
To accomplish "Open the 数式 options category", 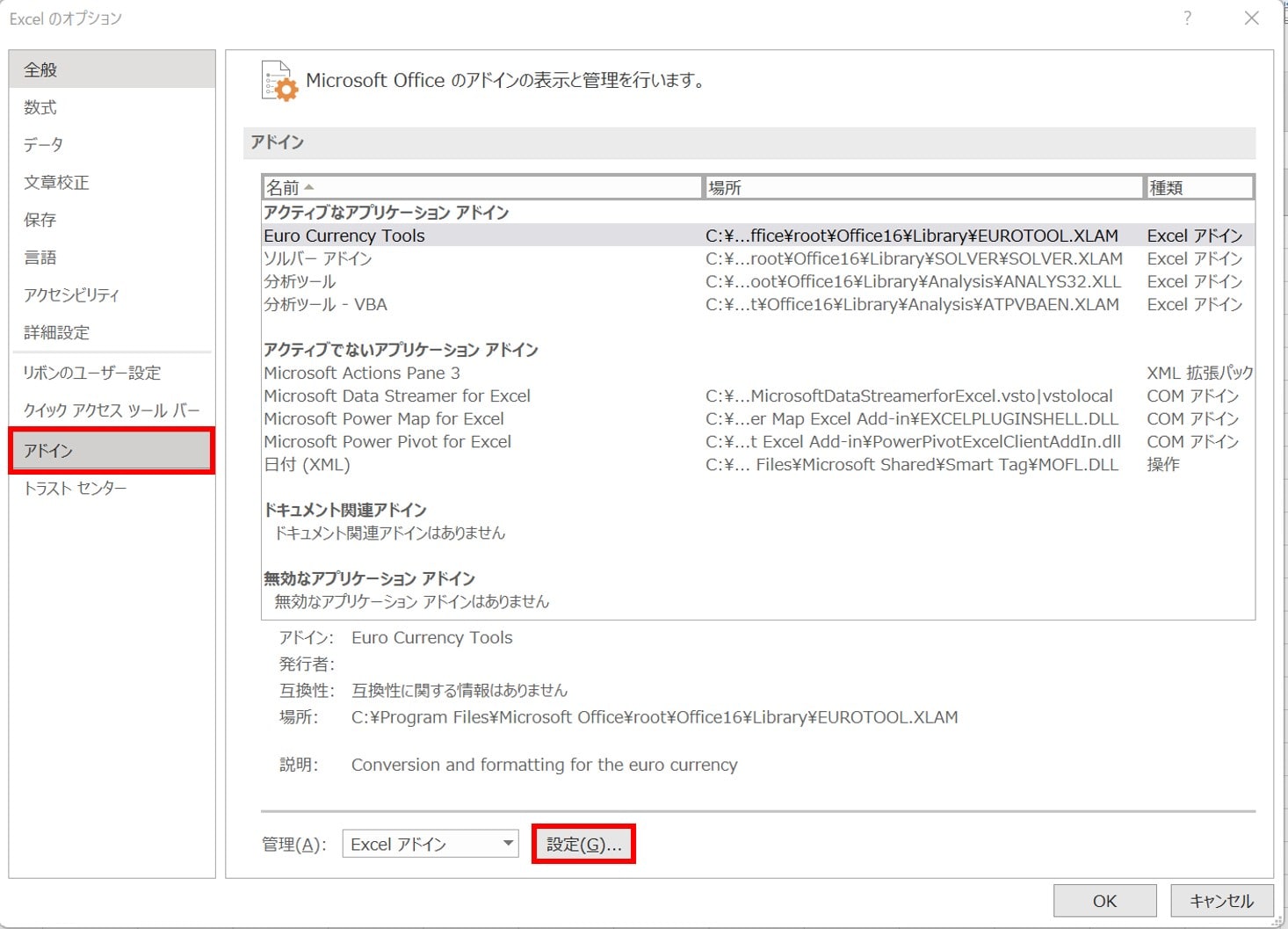I will point(112,107).
